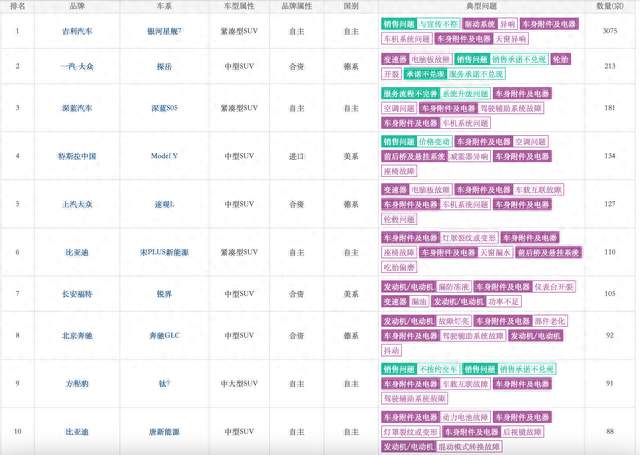Open the 奔驰GLC model link
The image size is (640, 455).
coord(164,335)
